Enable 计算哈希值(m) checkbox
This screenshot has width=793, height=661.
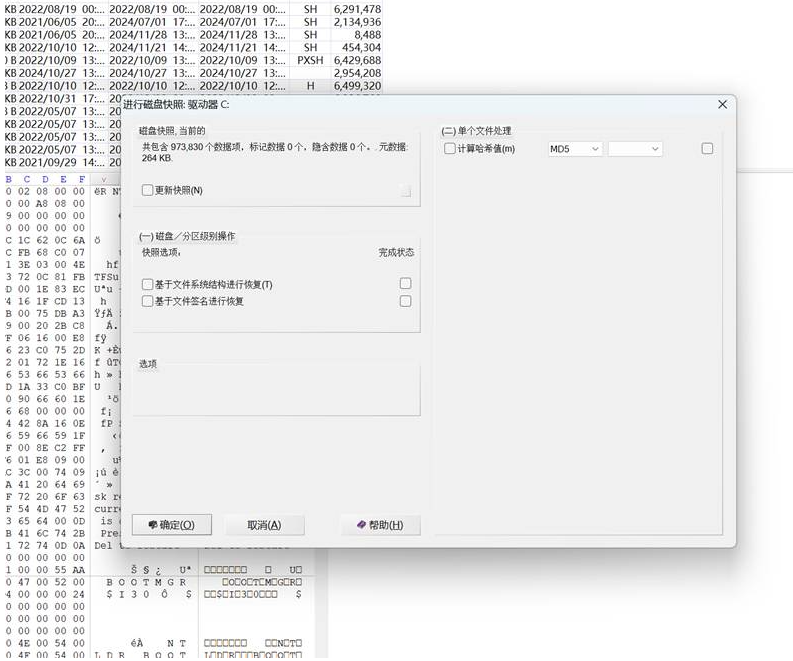pyautogui.click(x=450, y=149)
